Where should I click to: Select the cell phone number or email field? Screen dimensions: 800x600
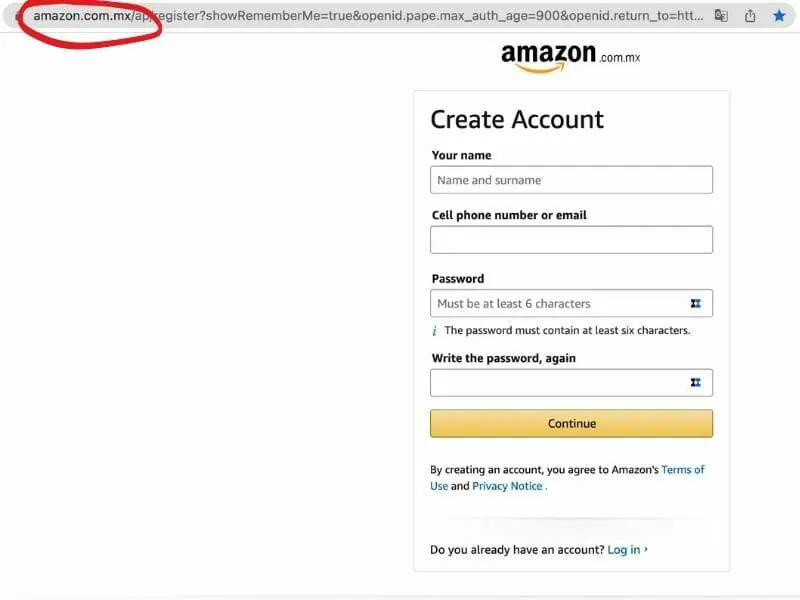pos(570,239)
